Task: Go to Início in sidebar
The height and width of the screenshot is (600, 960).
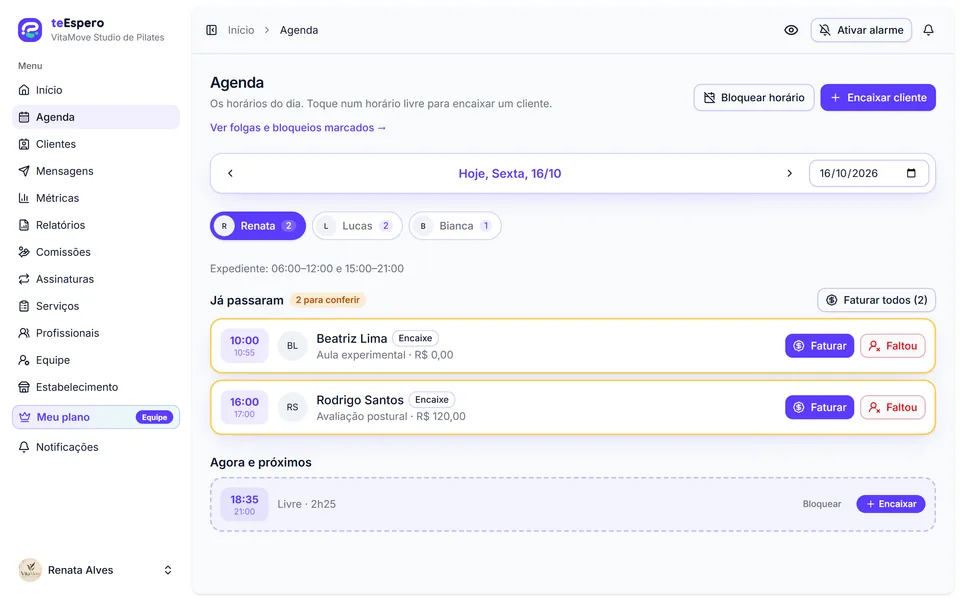Action: pyautogui.click(x=96, y=90)
